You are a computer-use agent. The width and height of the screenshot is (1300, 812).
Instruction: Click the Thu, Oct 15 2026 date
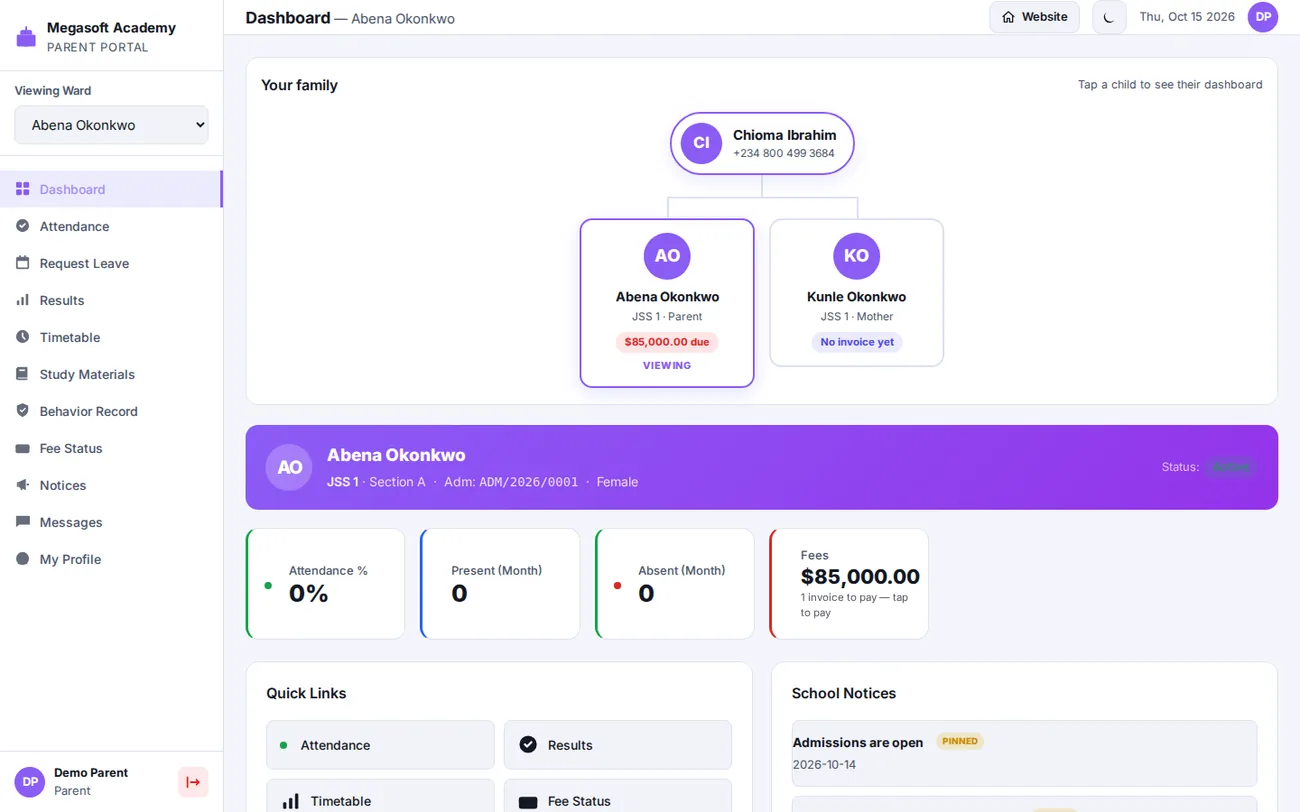(x=1187, y=17)
